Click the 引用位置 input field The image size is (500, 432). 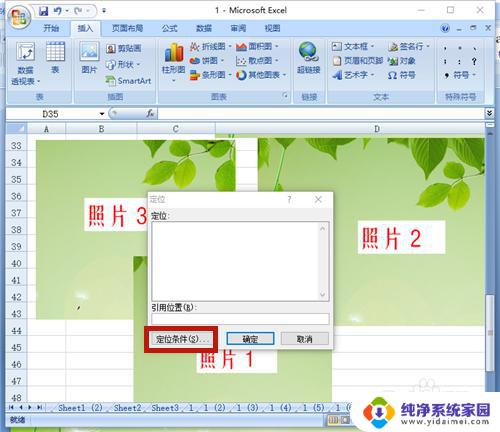click(240, 319)
